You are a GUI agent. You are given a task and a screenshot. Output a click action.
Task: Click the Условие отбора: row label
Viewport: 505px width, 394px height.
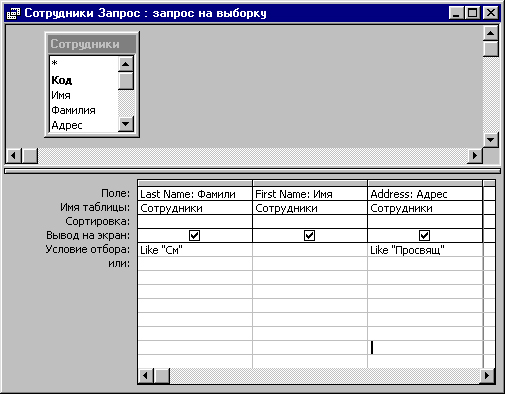click(x=88, y=249)
